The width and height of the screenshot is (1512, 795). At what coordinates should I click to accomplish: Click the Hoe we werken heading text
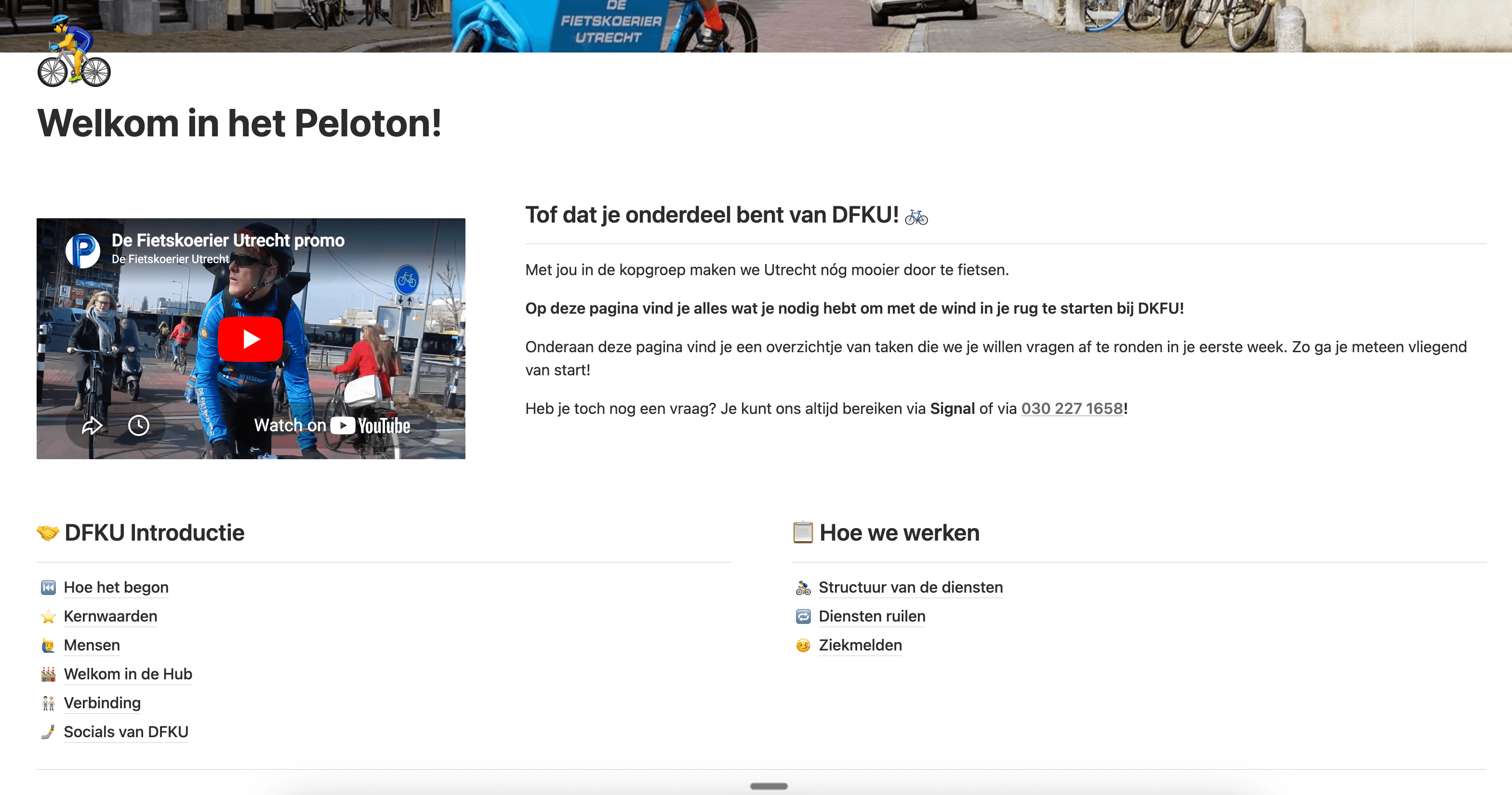tap(899, 532)
